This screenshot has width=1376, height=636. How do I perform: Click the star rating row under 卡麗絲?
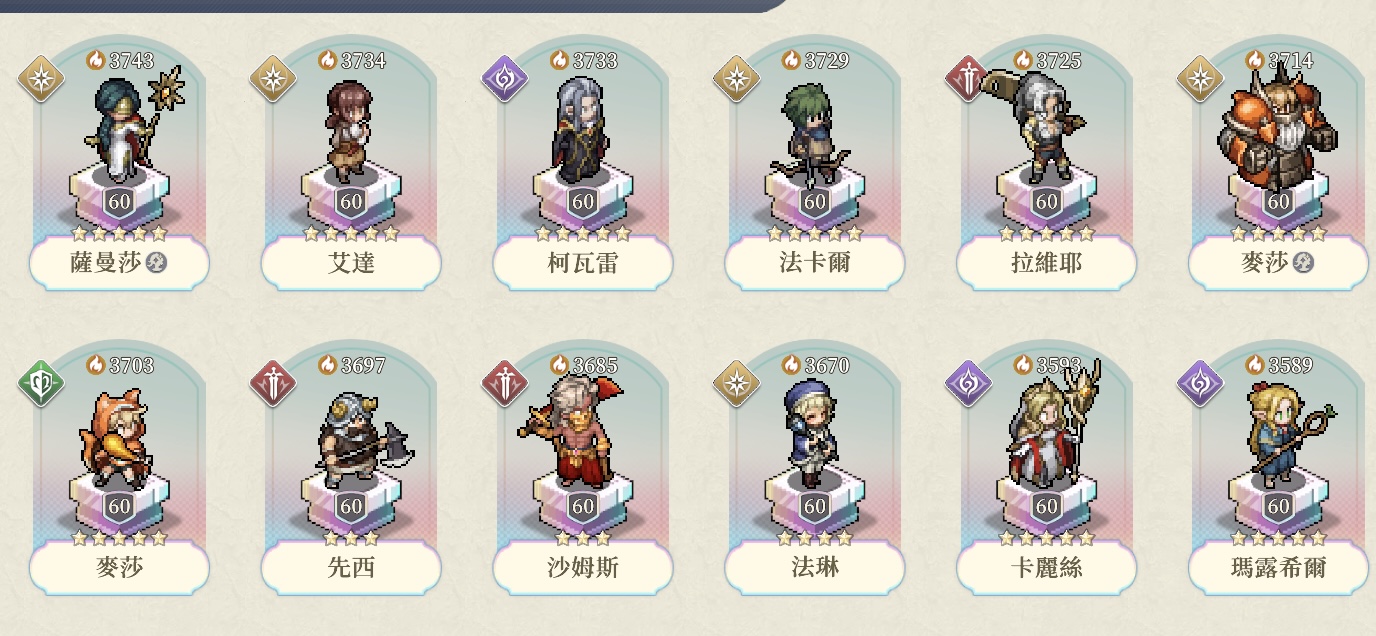(x=1047, y=538)
